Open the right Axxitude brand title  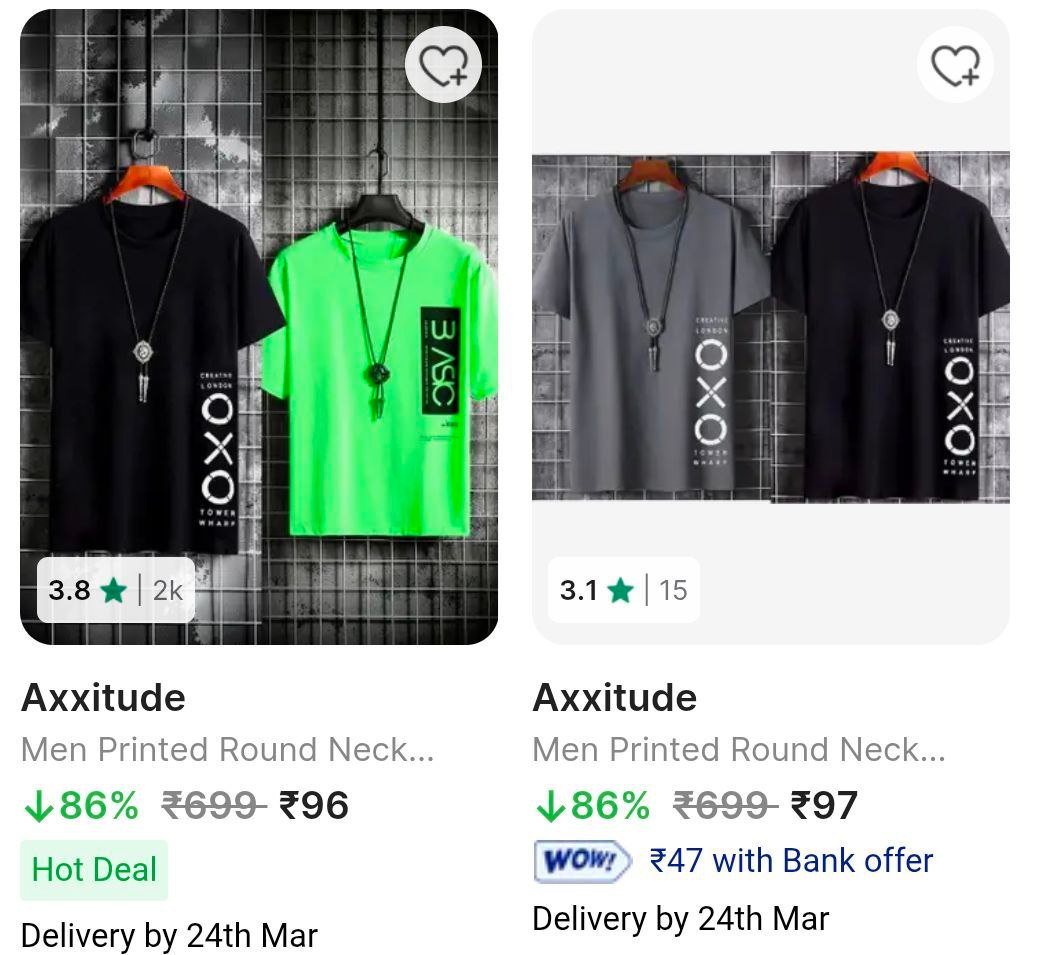click(614, 697)
